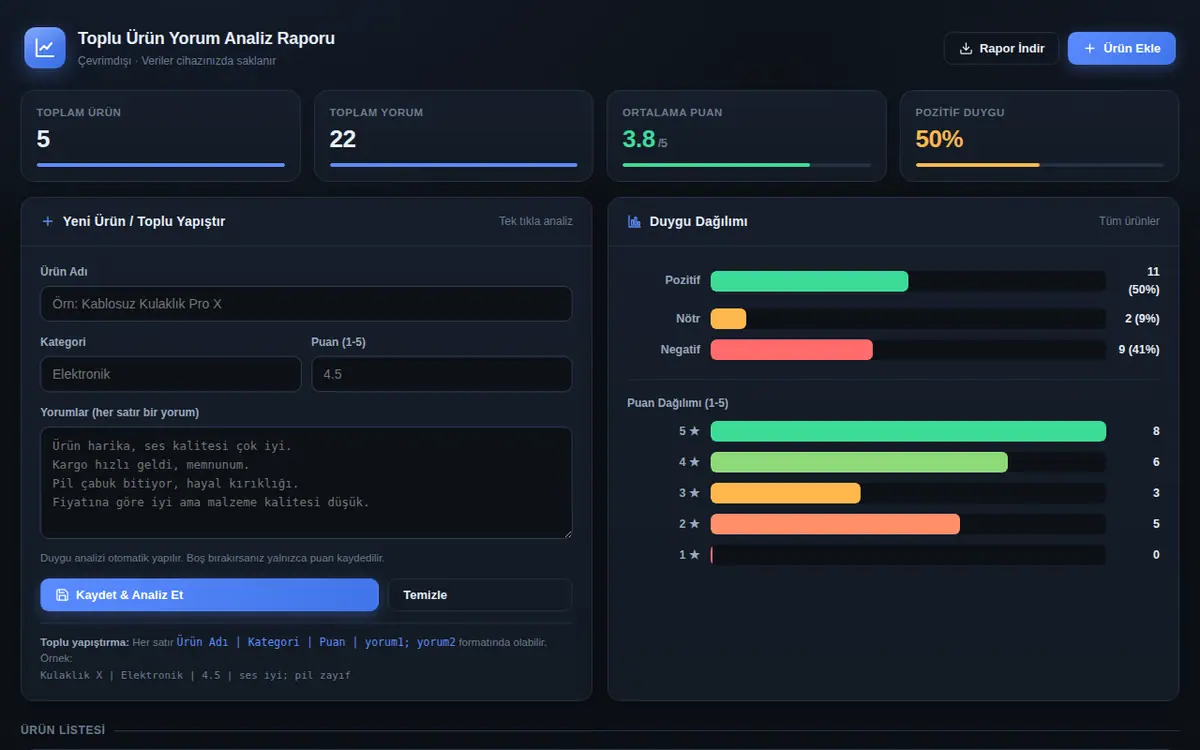Viewport: 1200px width, 750px height.
Task: Click the Toplam Ürün value 5
Action: tap(43, 139)
